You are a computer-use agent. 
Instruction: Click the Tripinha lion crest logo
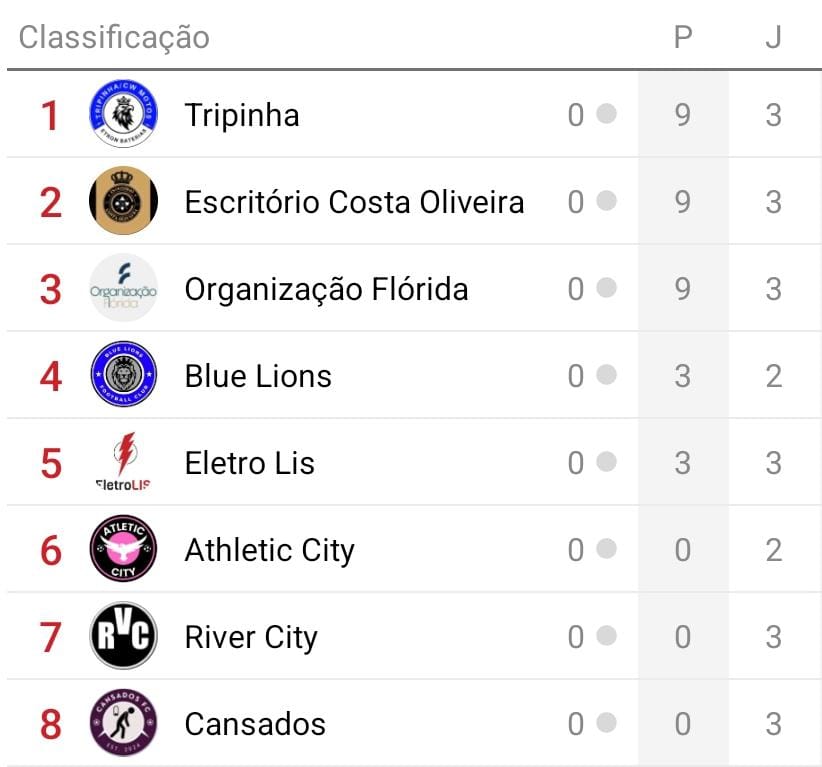123,115
